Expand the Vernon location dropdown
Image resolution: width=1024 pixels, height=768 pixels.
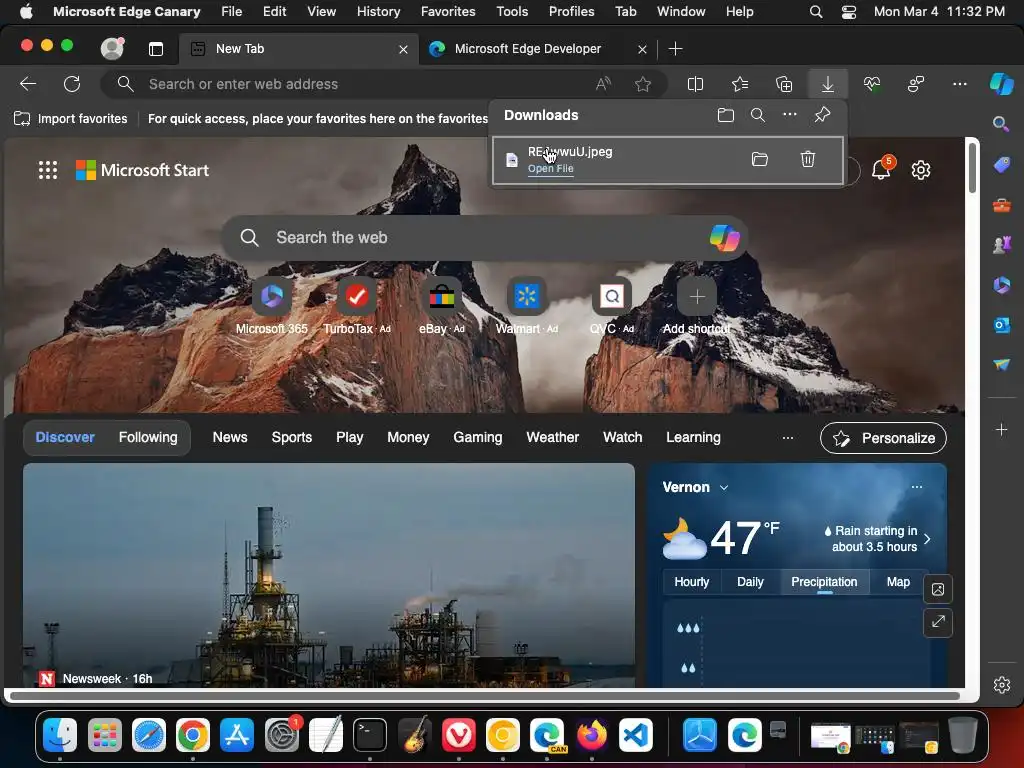pyautogui.click(x=724, y=488)
